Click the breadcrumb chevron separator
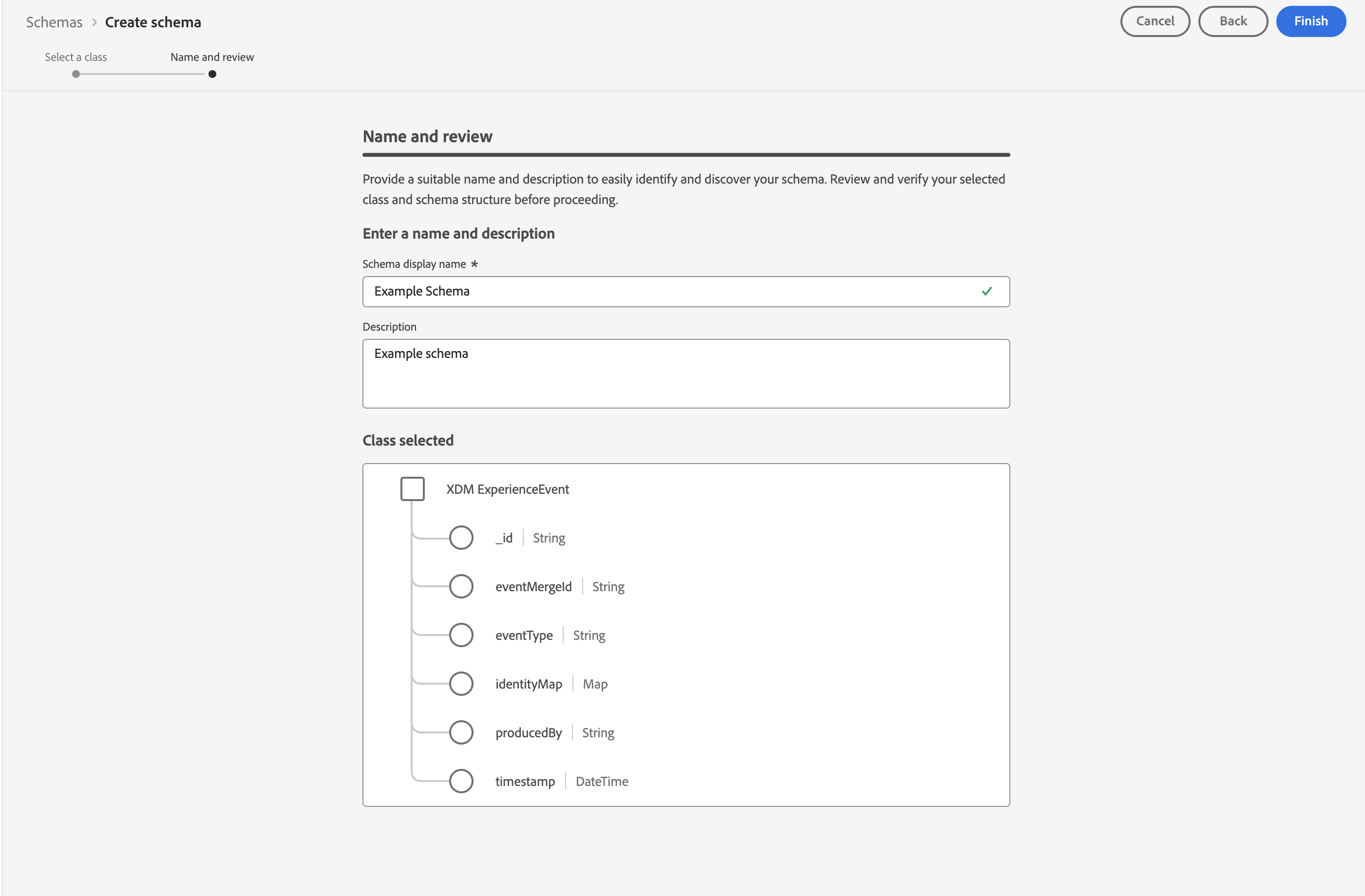 (94, 22)
